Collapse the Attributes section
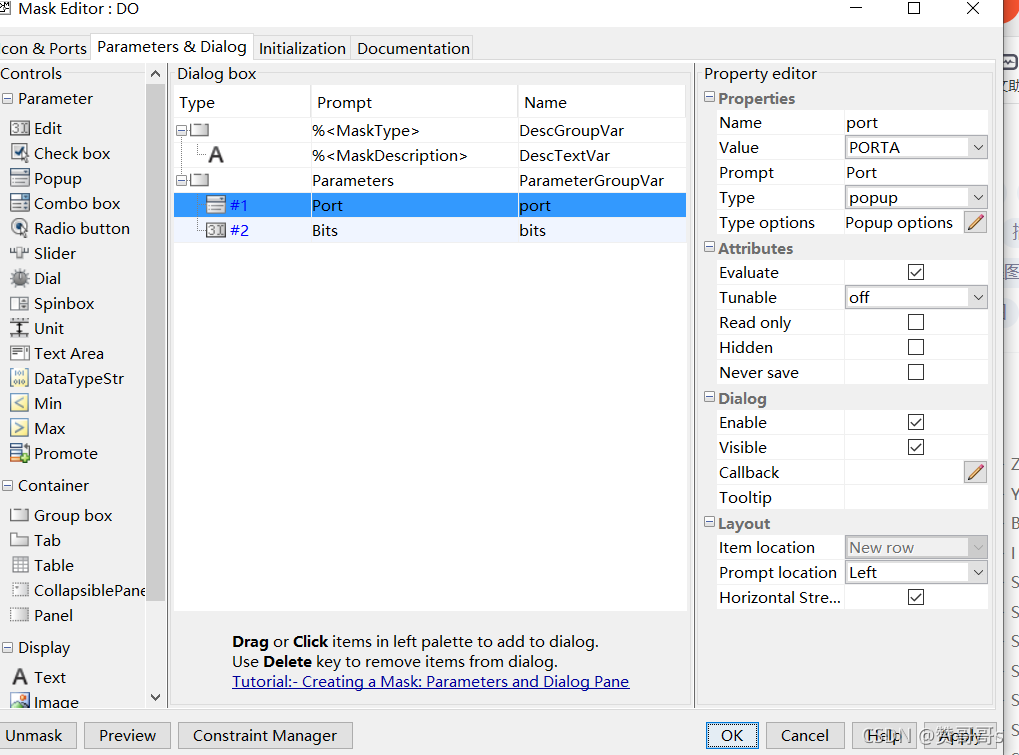This screenshot has width=1019, height=755. pyautogui.click(x=710, y=248)
